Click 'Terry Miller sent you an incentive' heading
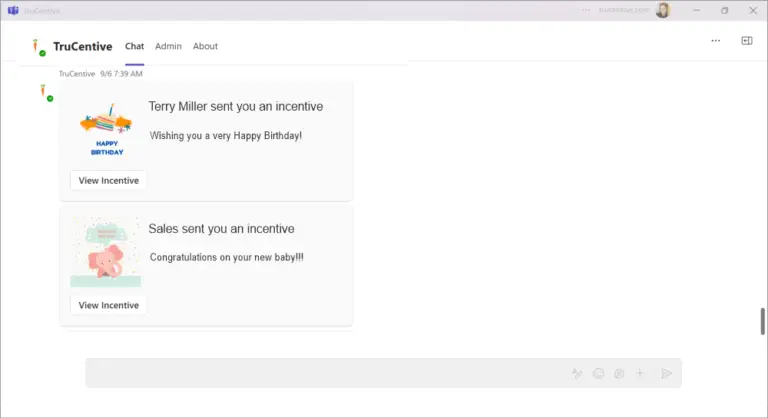Viewport: 768px width, 418px height. 236,106
